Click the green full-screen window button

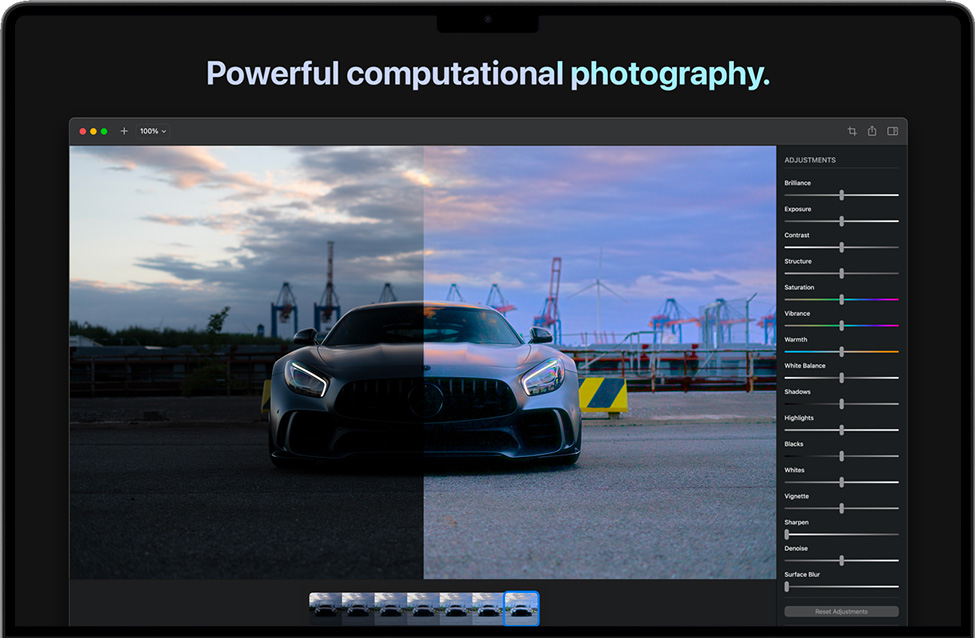(104, 131)
